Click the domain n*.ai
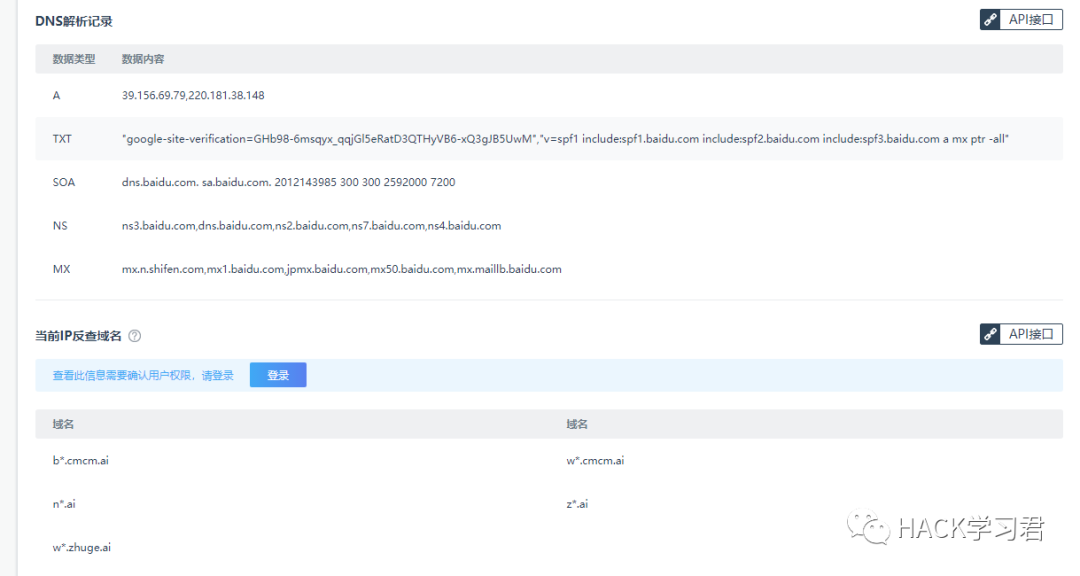 tap(64, 504)
